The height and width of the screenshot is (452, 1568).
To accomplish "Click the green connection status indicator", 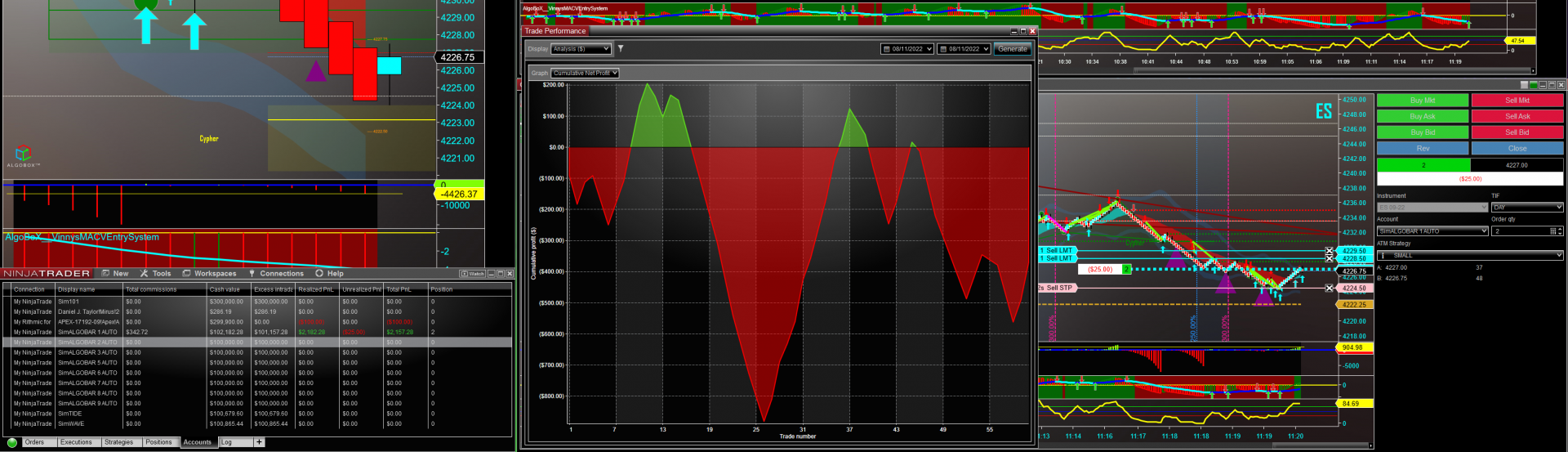I will (x=12, y=443).
